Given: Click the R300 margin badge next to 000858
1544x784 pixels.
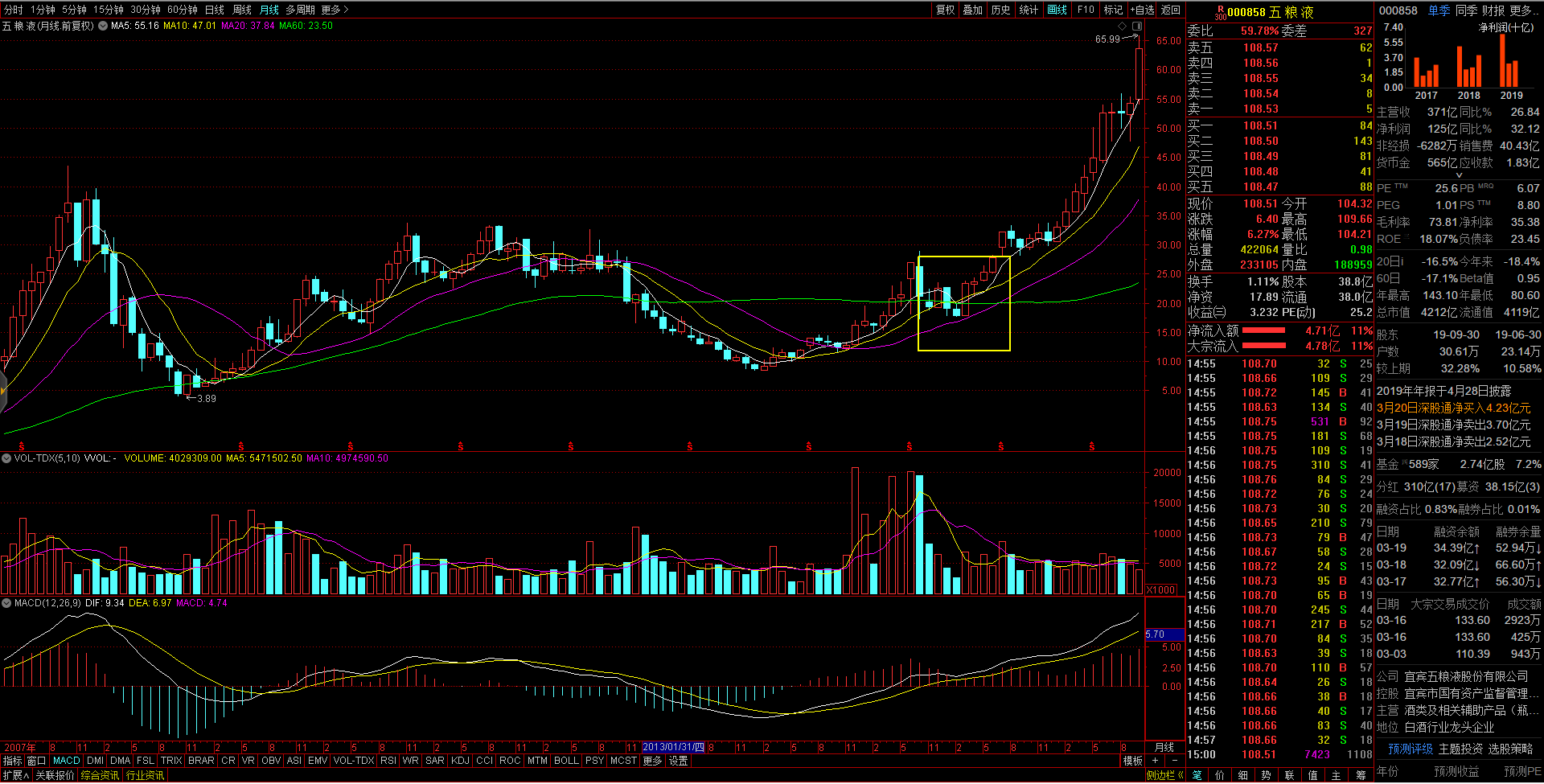Looking at the screenshot, I should [x=1220, y=12].
